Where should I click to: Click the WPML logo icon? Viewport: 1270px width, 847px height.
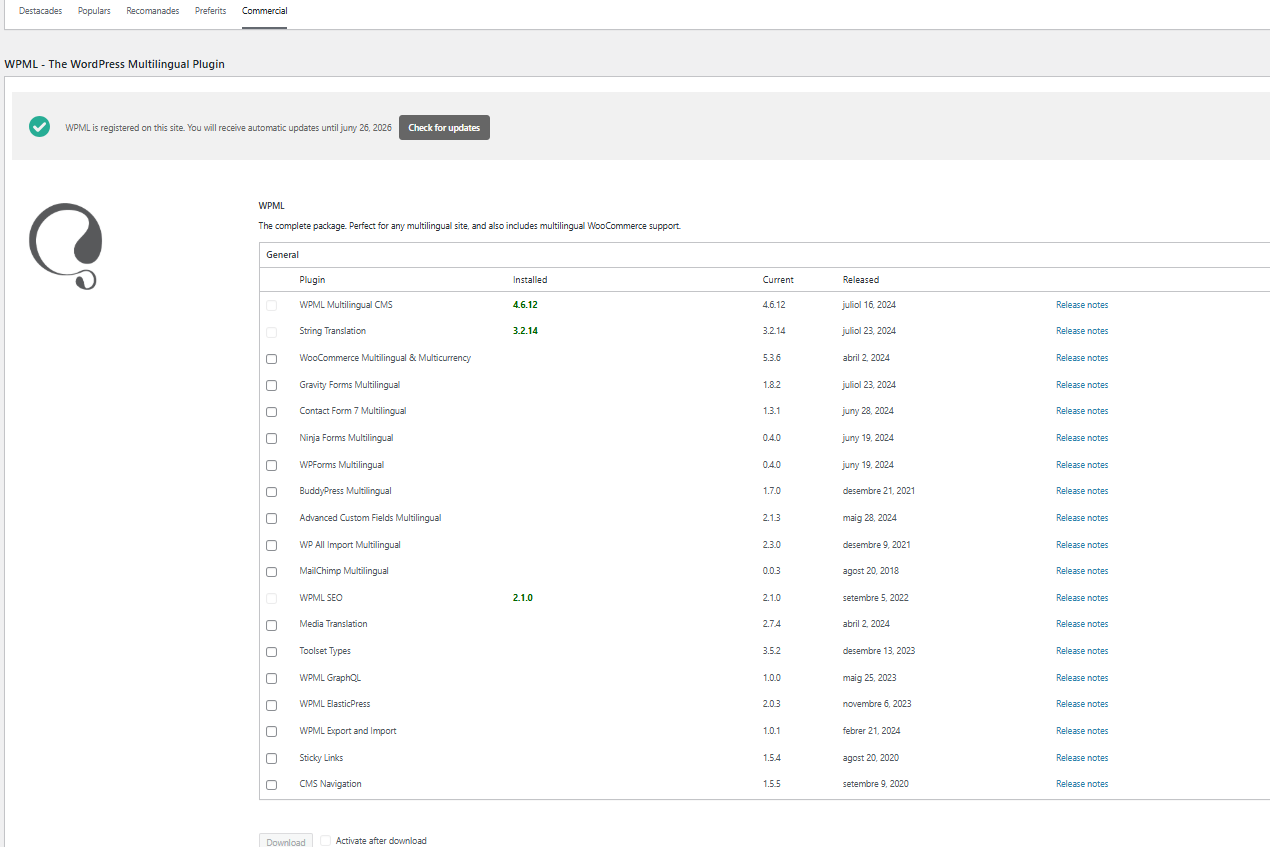(66, 246)
